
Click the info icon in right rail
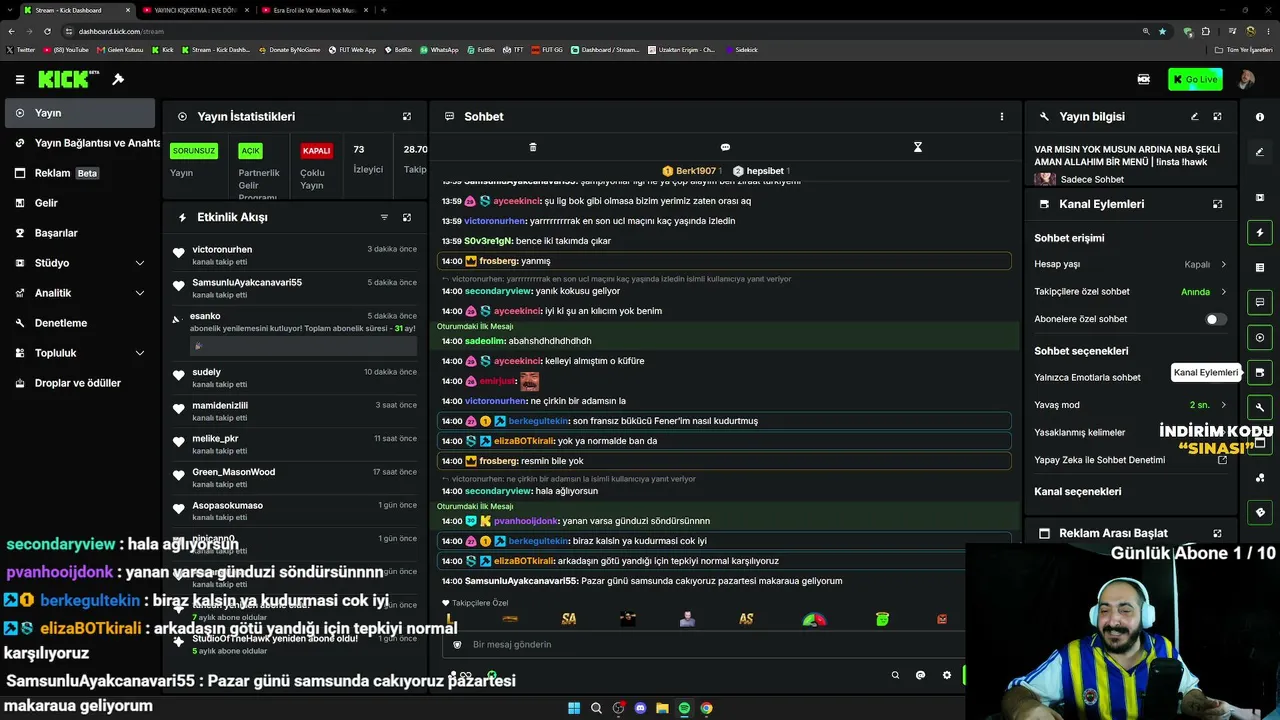[x=1260, y=117]
